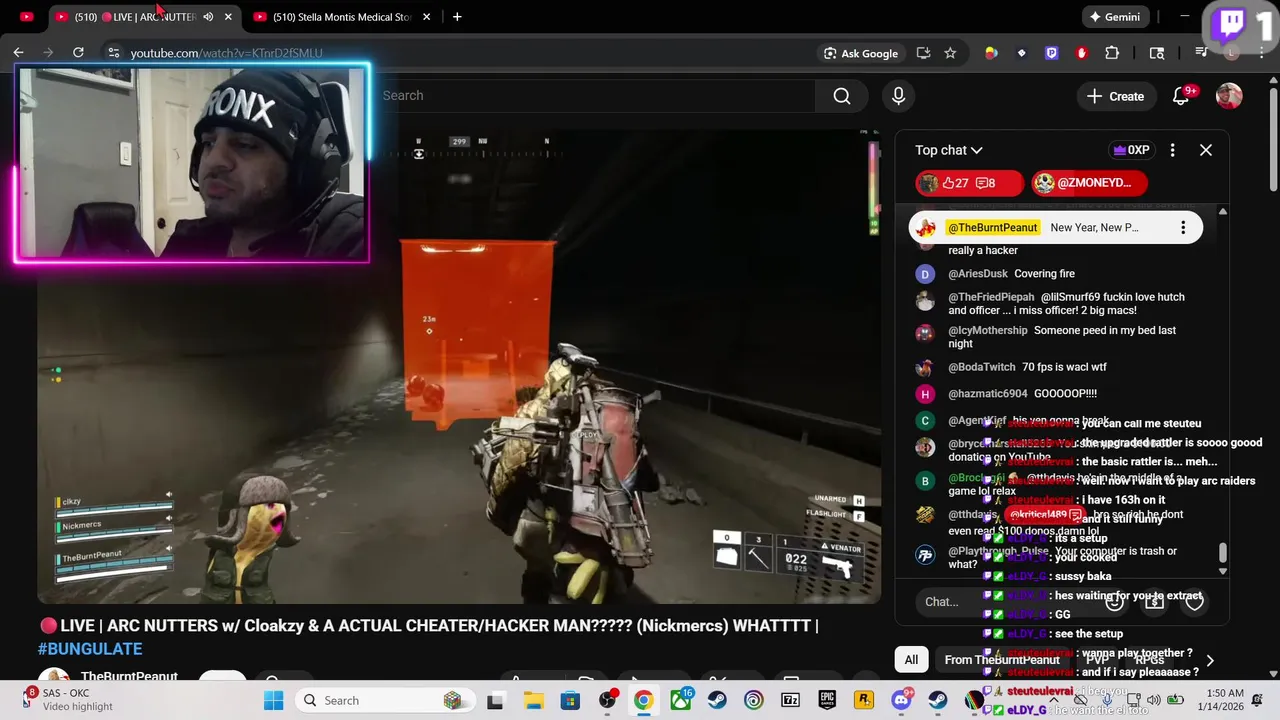Click the install app icon in address bar
Image resolution: width=1280 pixels, height=720 pixels.
(923, 53)
